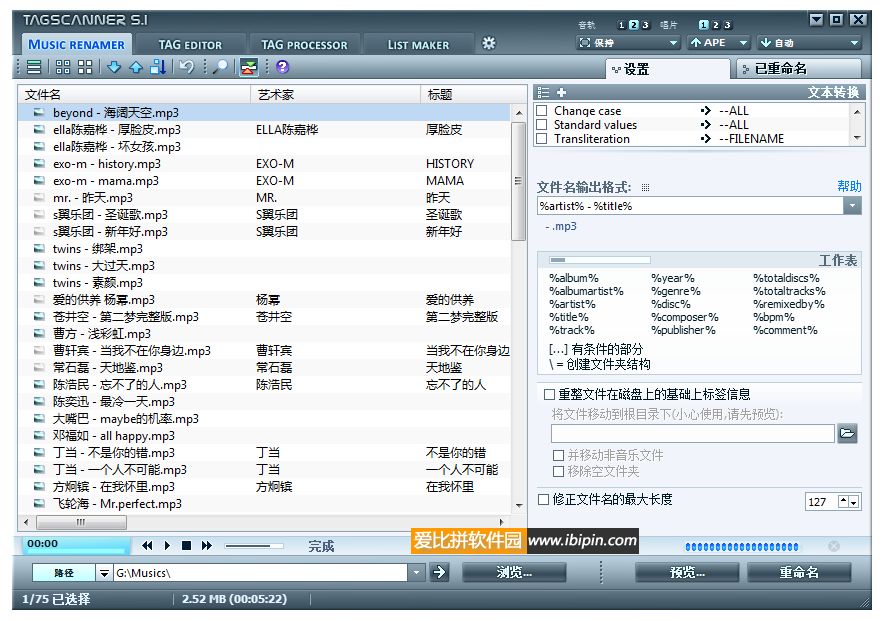Sort by the 艺术家 column header
The width and height of the screenshot is (882, 621).
(335, 94)
